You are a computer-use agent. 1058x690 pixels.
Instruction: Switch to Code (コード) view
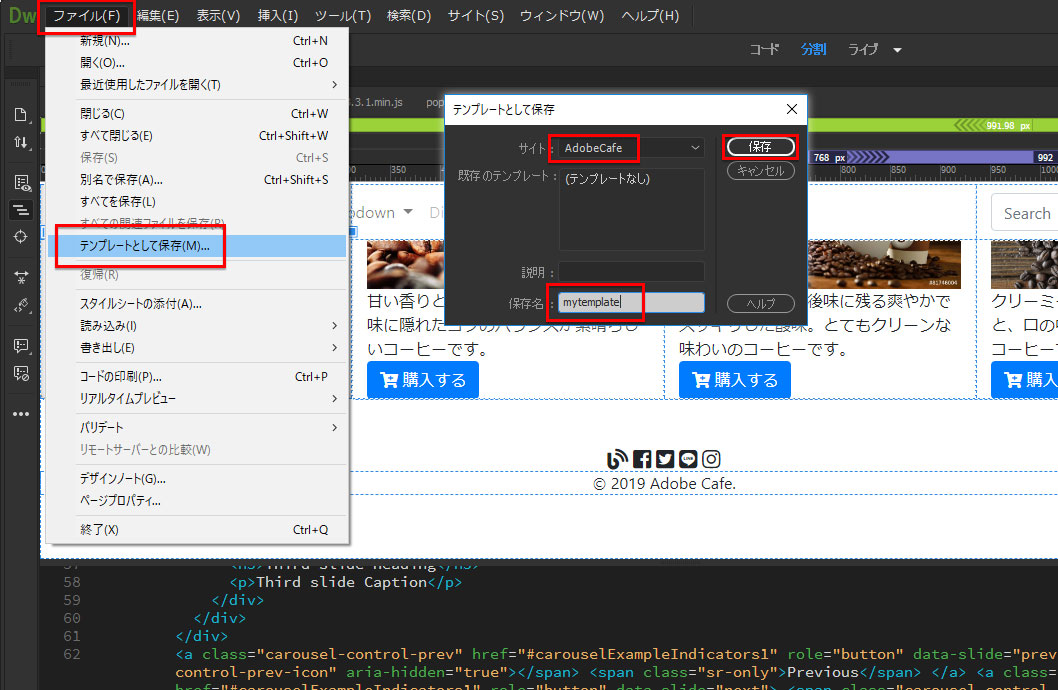(764, 49)
